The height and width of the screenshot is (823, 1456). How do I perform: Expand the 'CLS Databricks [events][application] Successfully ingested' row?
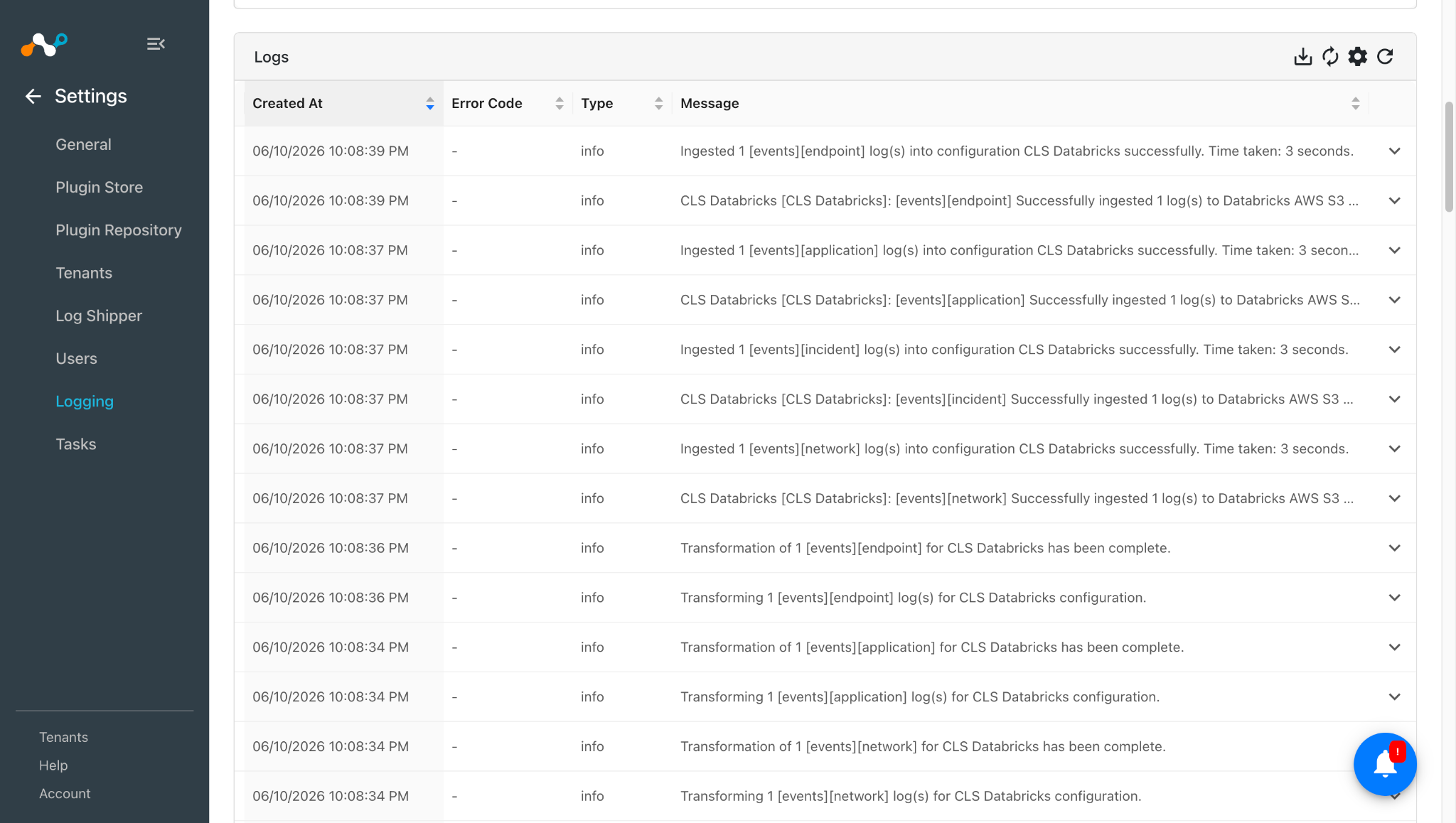[1394, 300]
